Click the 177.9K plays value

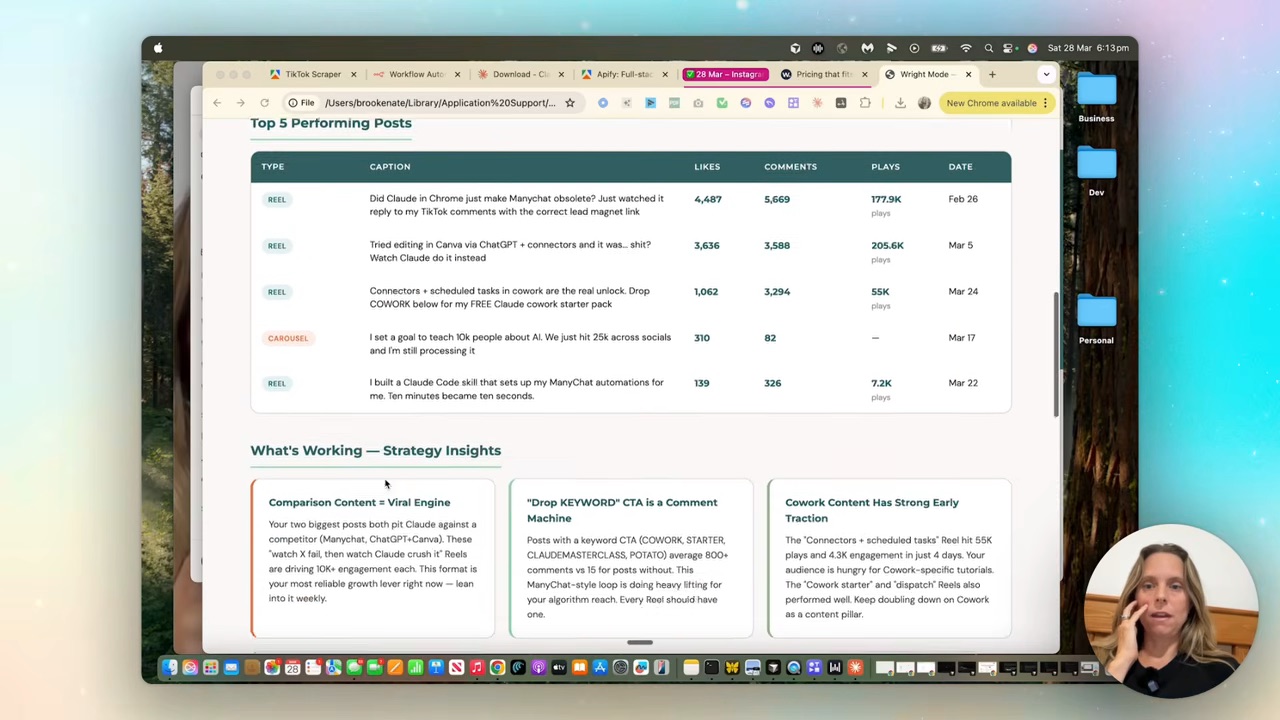(x=886, y=199)
